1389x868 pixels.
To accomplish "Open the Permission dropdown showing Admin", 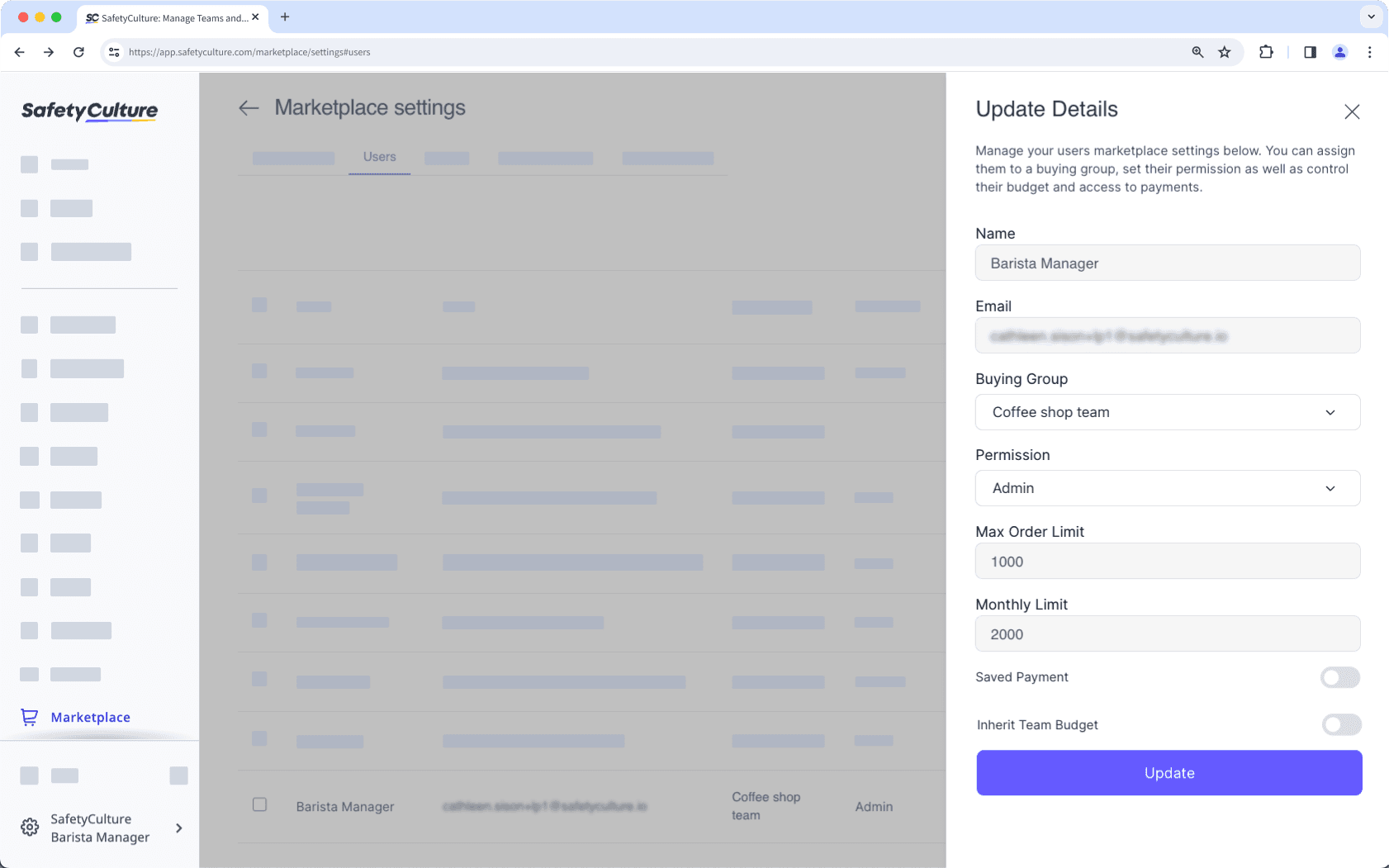I will coord(1167,488).
